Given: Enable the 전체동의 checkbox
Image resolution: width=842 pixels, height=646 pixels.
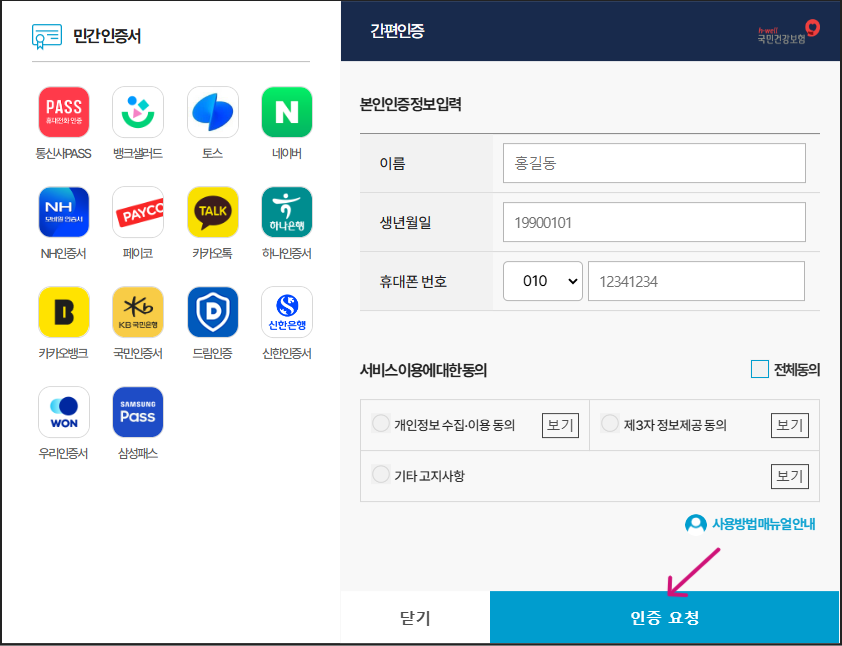Looking at the screenshot, I should point(758,369).
